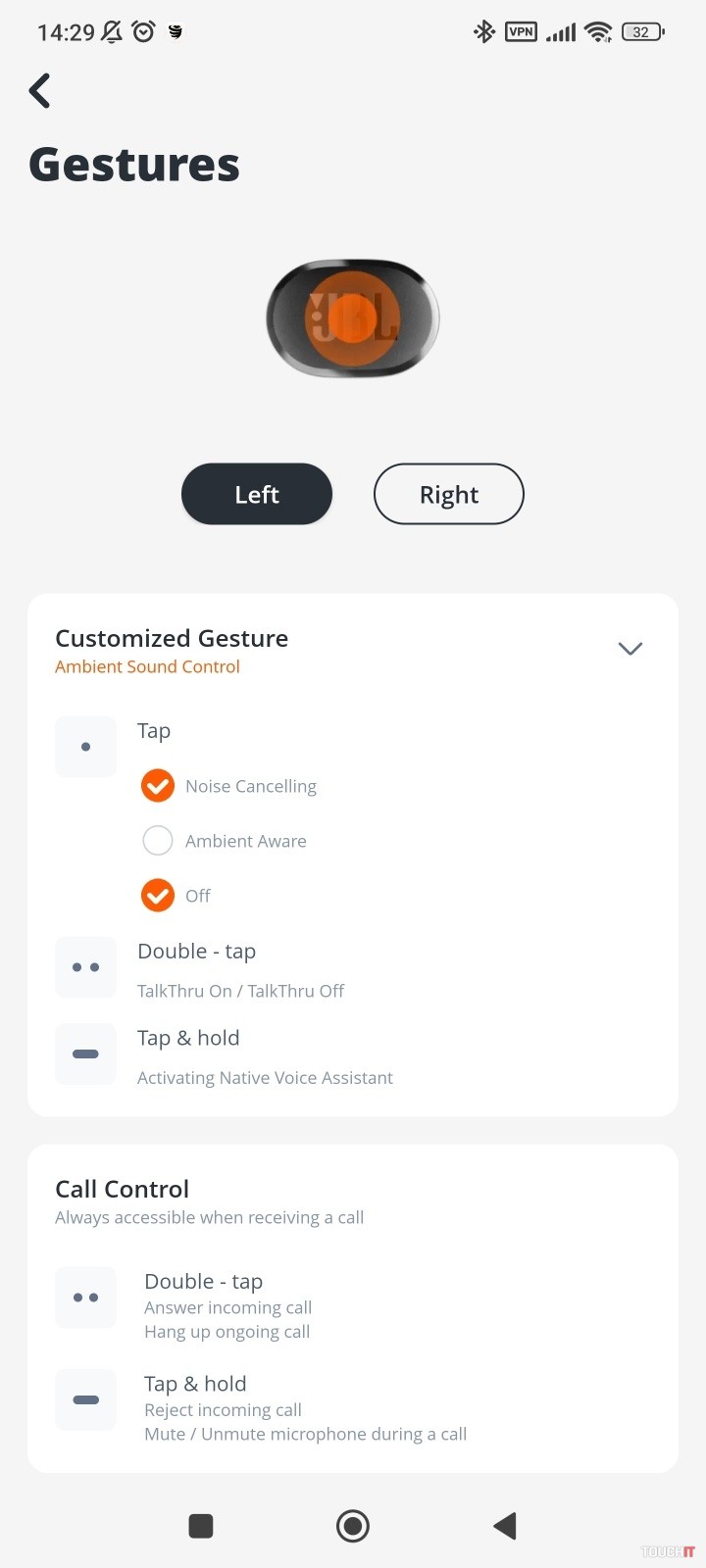This screenshot has width=706, height=1568.
Task: Select the Left earbud tab
Action: coord(257,494)
